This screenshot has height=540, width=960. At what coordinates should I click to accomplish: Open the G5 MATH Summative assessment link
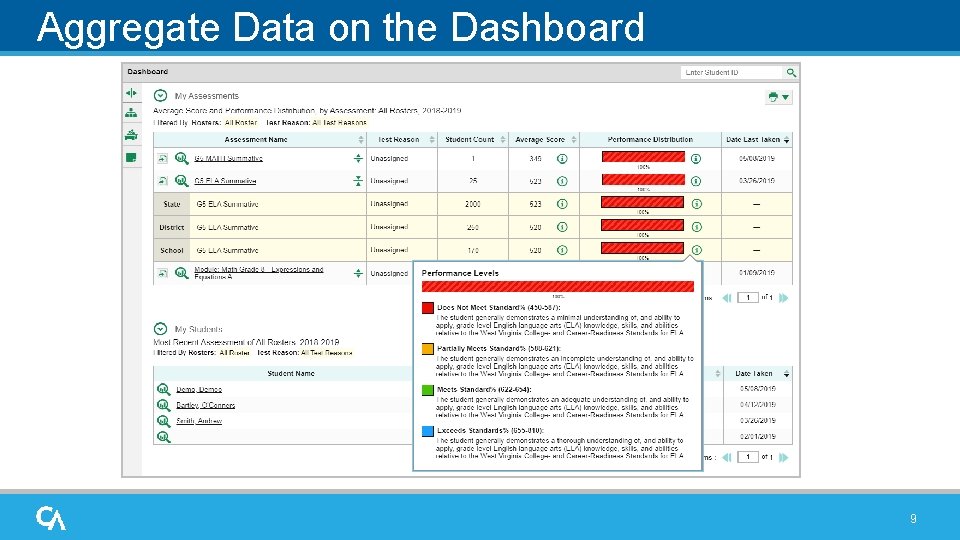pyautogui.click(x=228, y=159)
